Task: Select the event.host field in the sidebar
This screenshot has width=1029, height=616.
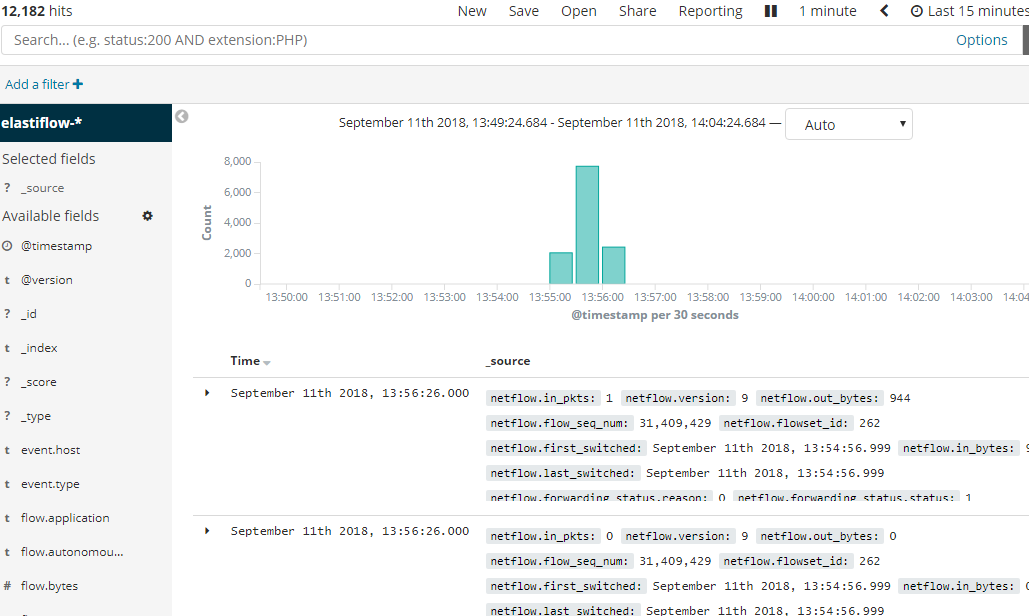Action: click(x=51, y=450)
